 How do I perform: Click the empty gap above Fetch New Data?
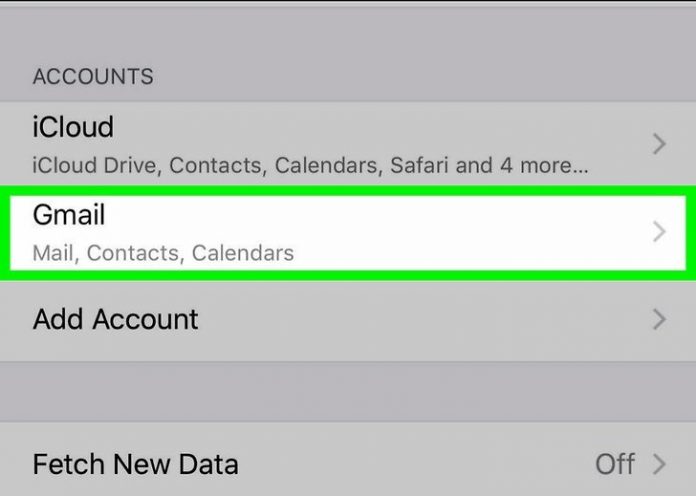348,392
